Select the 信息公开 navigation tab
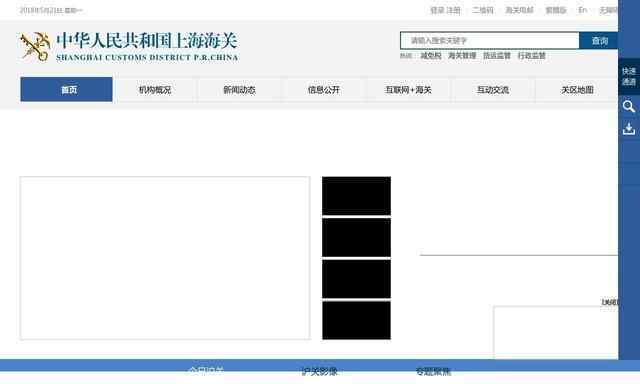640x384 pixels. [324, 90]
